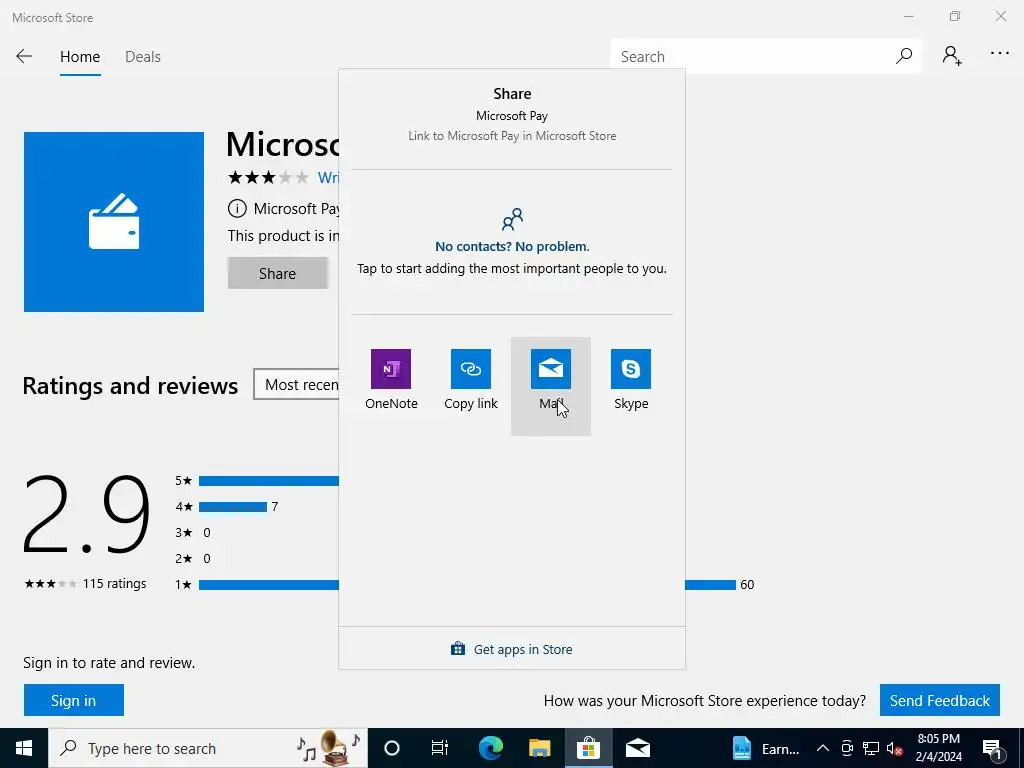Tap the contacts people icon
1024x768 pixels.
point(512,219)
